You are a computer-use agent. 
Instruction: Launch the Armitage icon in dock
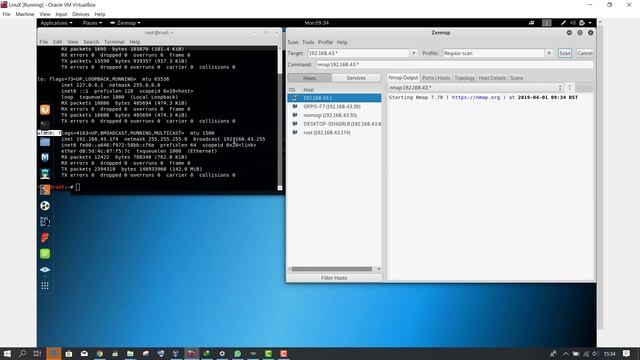pyautogui.click(x=45, y=174)
